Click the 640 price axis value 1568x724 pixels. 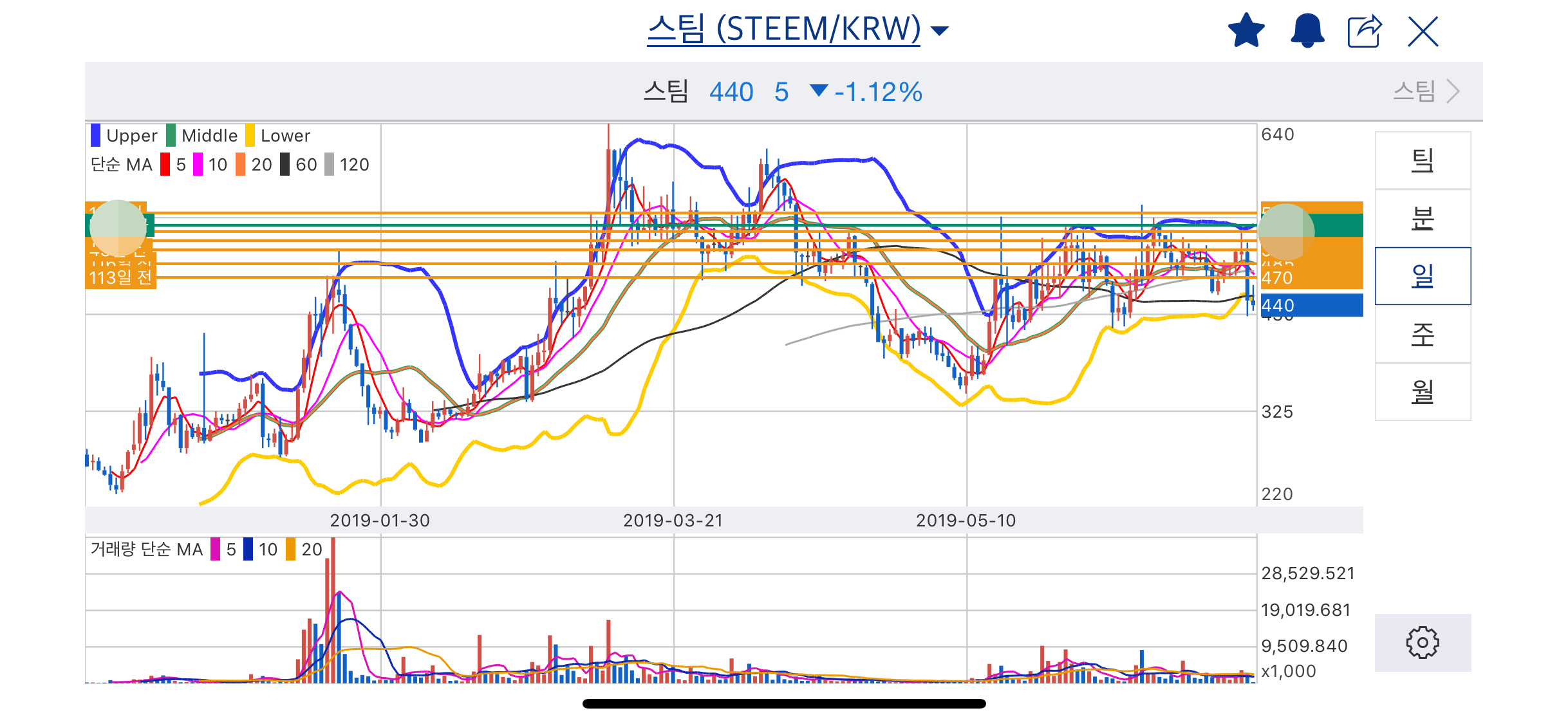click(x=1278, y=135)
